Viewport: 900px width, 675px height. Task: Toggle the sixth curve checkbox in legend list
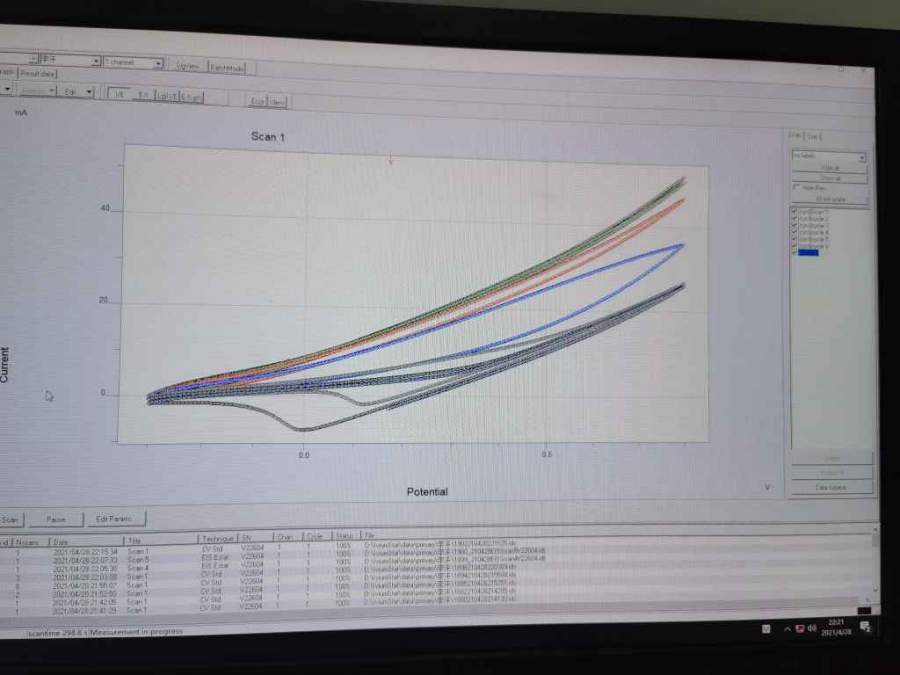click(x=795, y=246)
